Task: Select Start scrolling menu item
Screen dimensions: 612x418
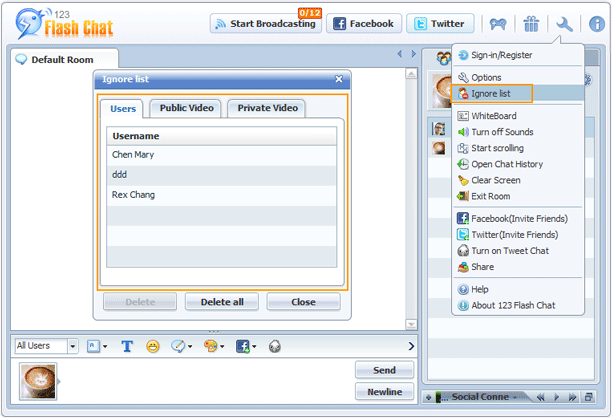Action: [518, 148]
